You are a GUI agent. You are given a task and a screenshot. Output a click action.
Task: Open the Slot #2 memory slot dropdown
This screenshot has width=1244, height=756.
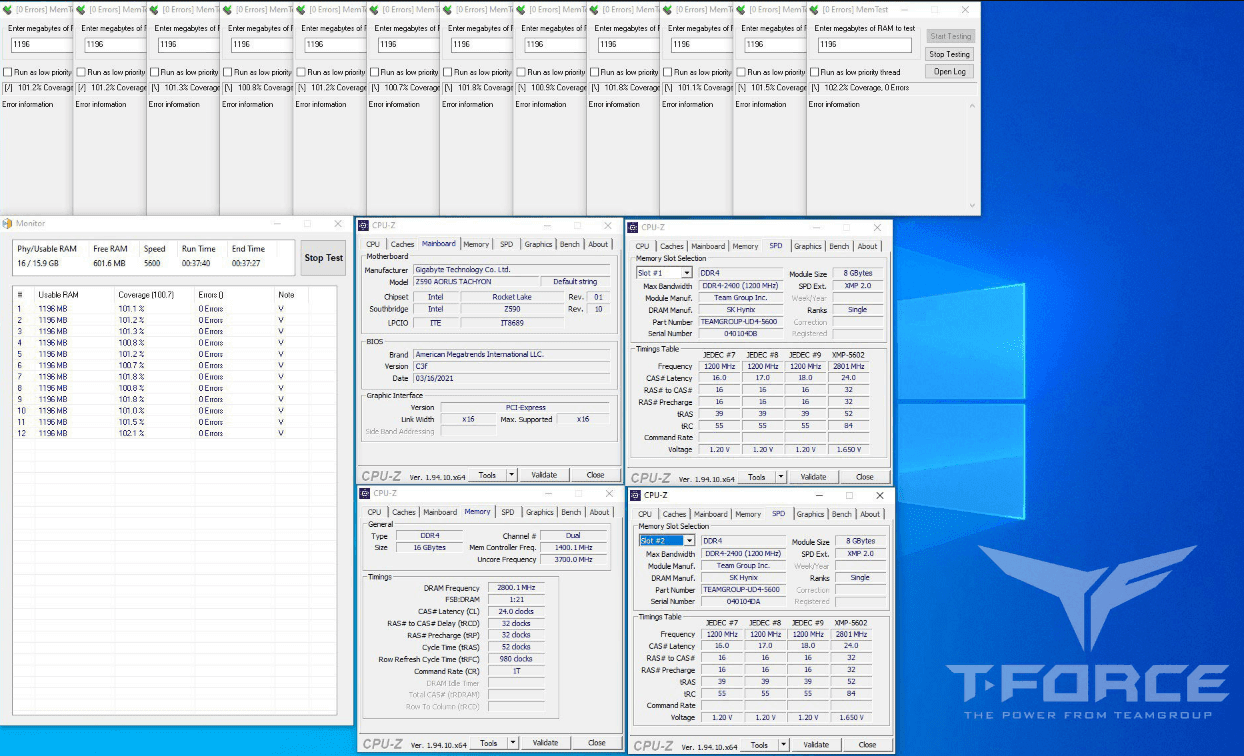tap(688, 541)
